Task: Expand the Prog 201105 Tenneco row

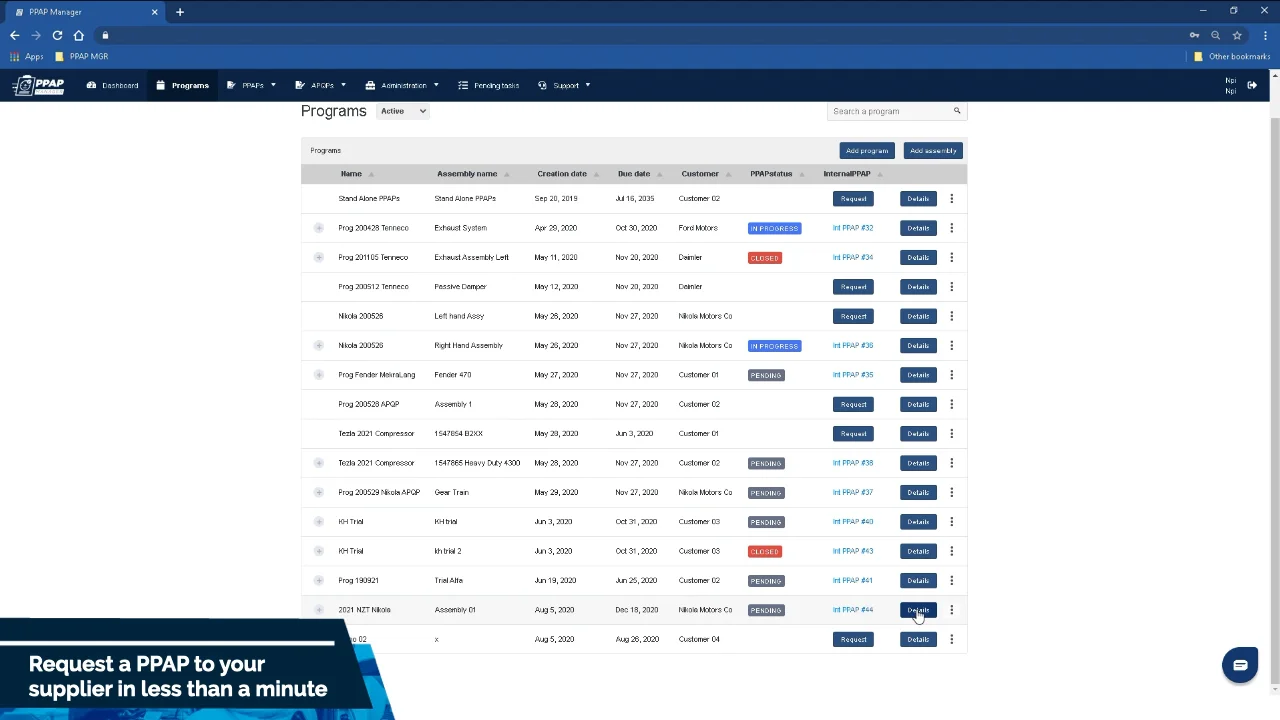Action: pos(319,257)
